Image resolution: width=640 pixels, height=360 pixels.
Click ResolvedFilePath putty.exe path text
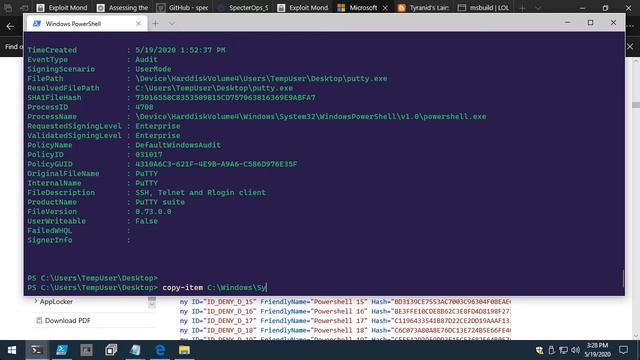coord(214,88)
